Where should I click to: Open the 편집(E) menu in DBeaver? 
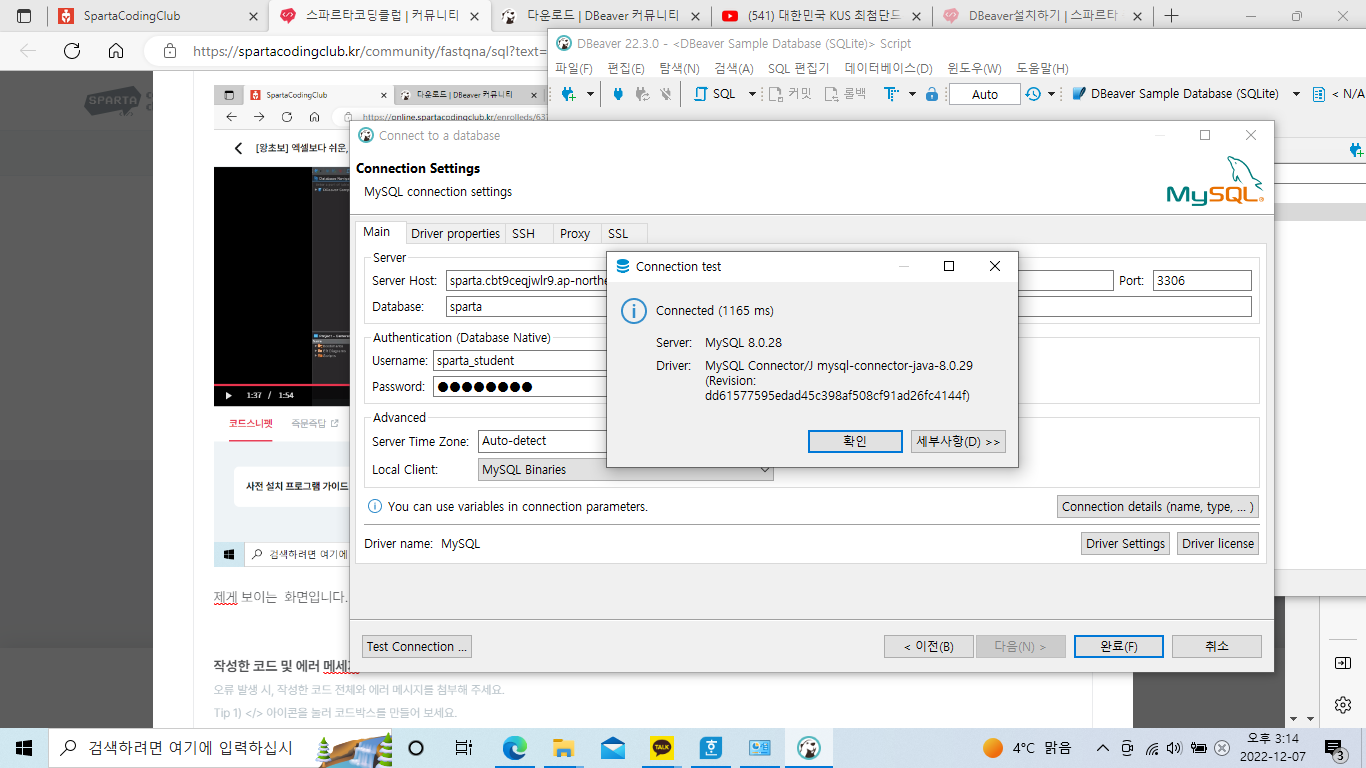point(626,68)
